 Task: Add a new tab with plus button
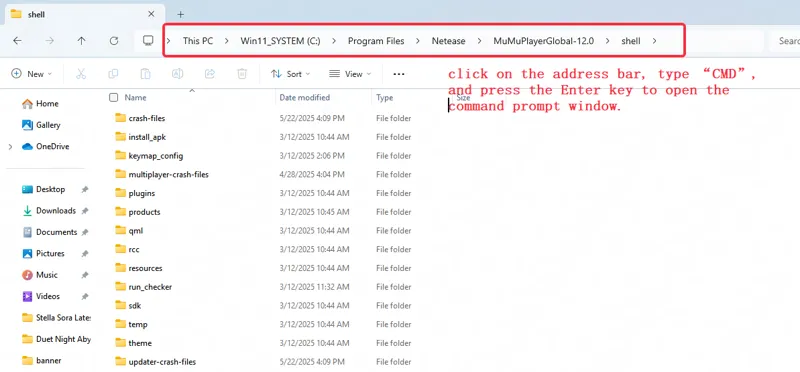pos(180,14)
